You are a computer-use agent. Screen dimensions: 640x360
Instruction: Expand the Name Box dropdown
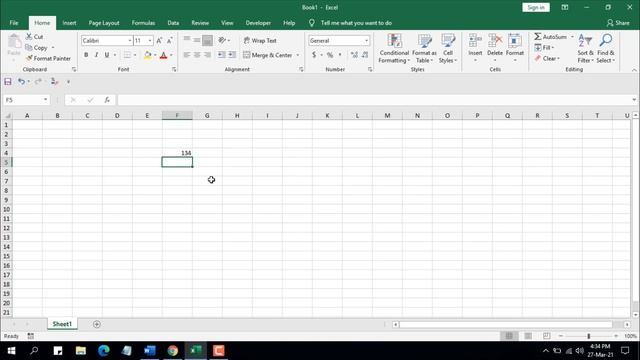coord(45,100)
